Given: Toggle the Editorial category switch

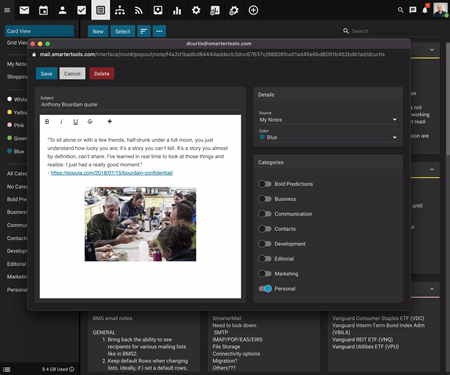Looking at the screenshot, I should point(265,259).
